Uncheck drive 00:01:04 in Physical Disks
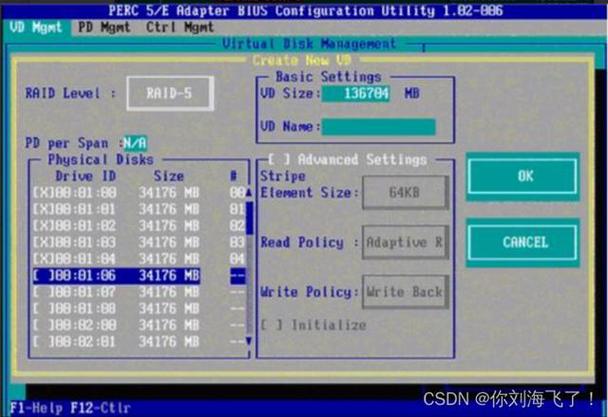Screen dimensions: 608x417 (x=39, y=258)
